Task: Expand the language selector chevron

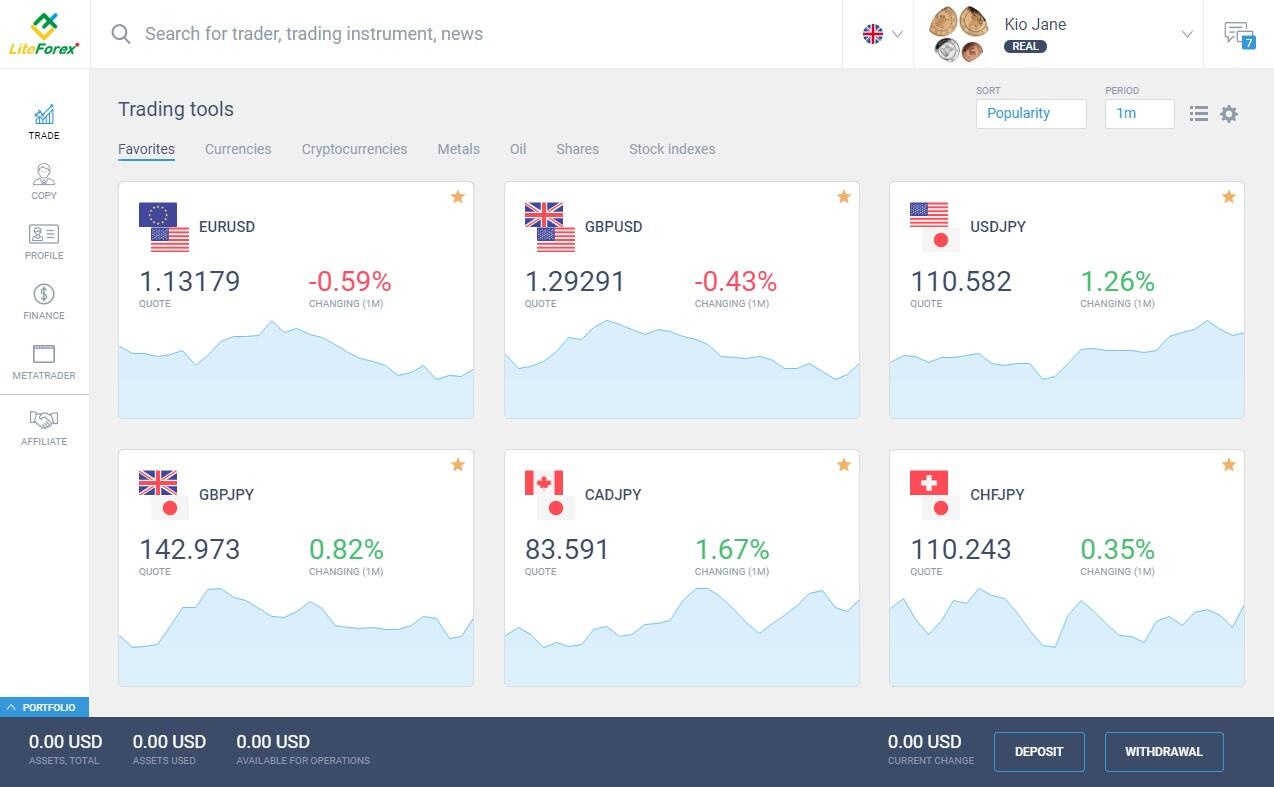Action: pos(897,34)
